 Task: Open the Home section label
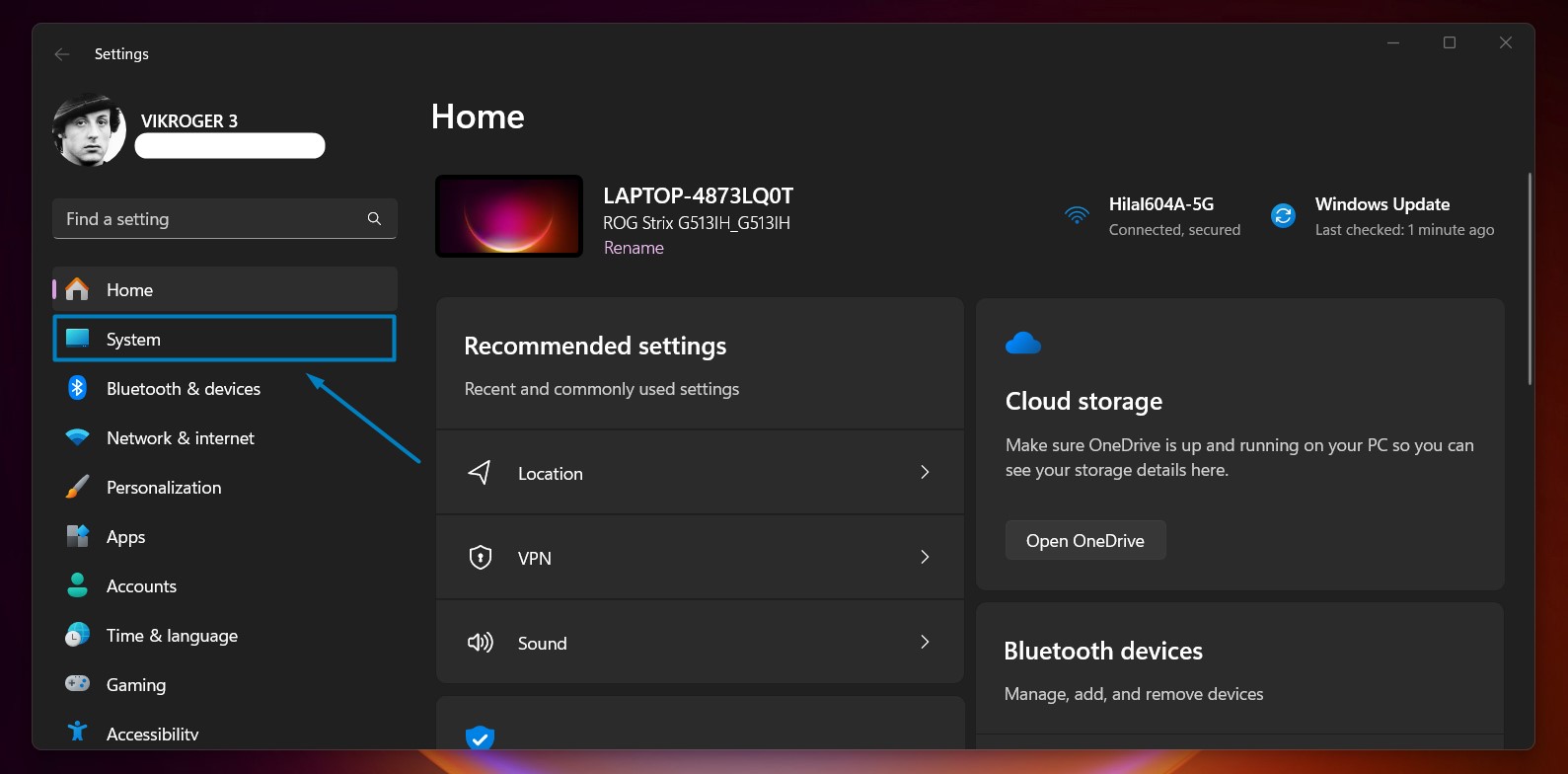129,290
